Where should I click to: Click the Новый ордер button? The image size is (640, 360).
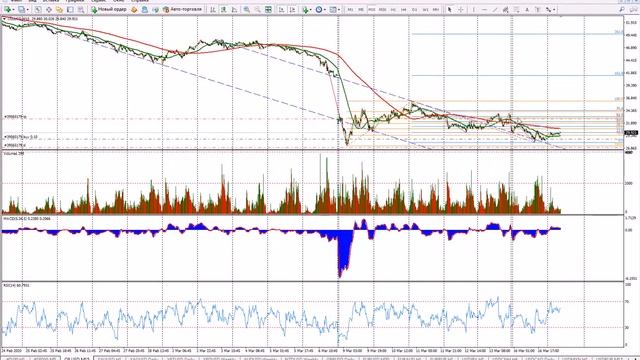click(x=109, y=9)
